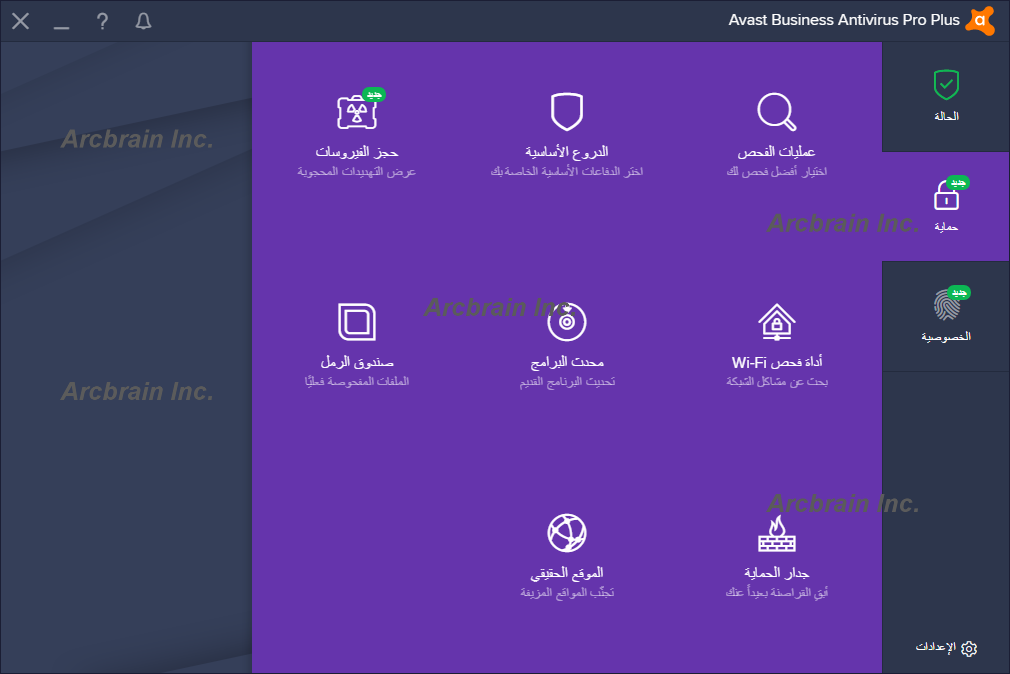Open the Sandbox square icon
Viewport: 1010px width, 674px height.
(x=357, y=322)
